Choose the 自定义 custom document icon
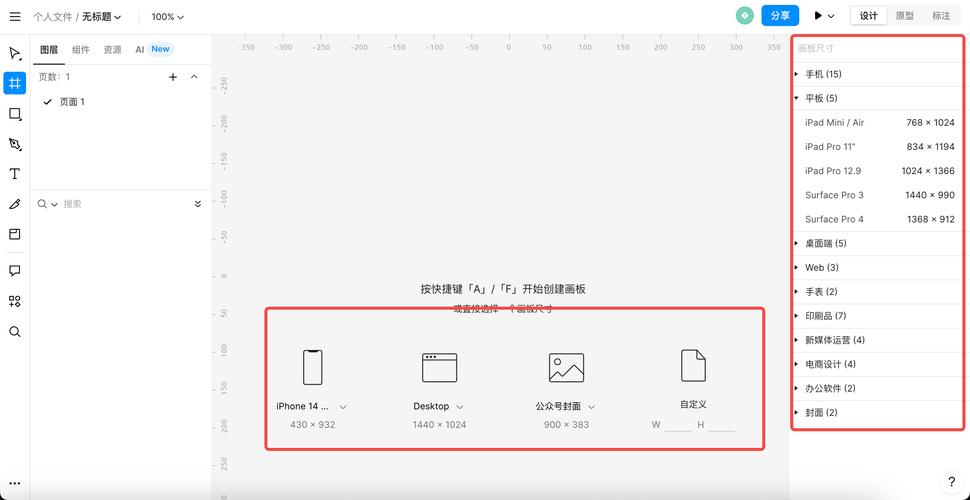Image resolution: width=970 pixels, height=500 pixels. click(x=693, y=365)
